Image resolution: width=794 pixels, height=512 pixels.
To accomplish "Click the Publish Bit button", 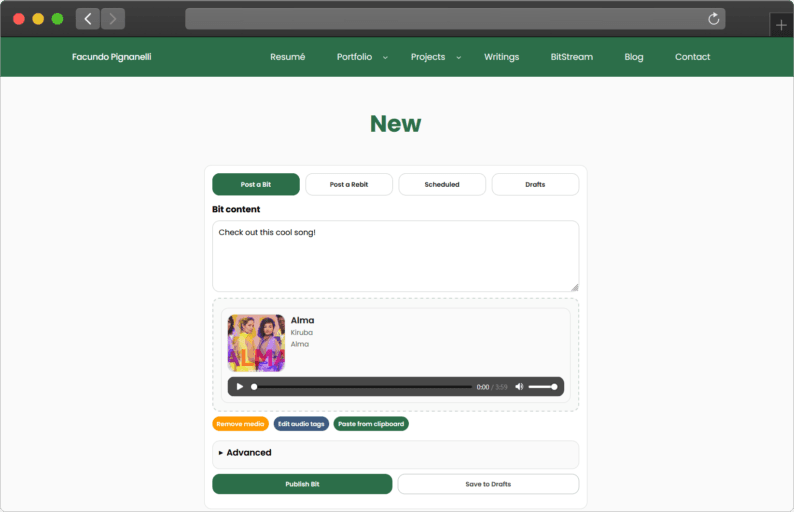I will [x=302, y=484].
